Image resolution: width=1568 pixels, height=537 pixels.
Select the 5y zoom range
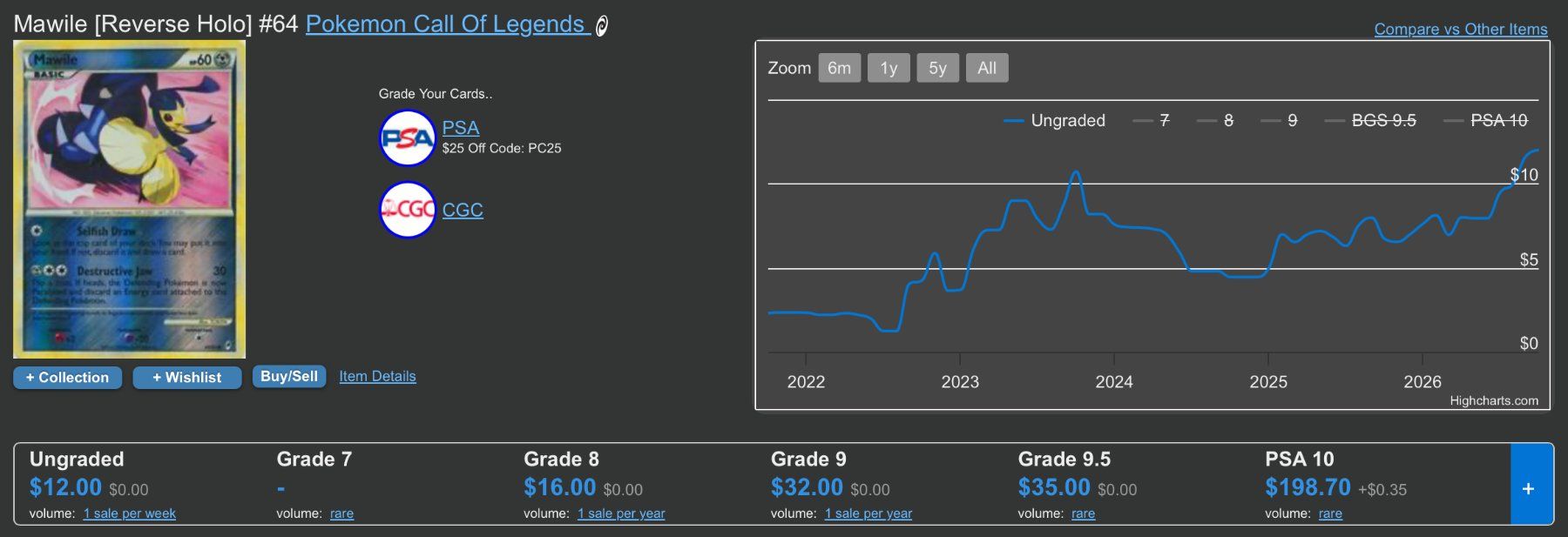(937, 68)
